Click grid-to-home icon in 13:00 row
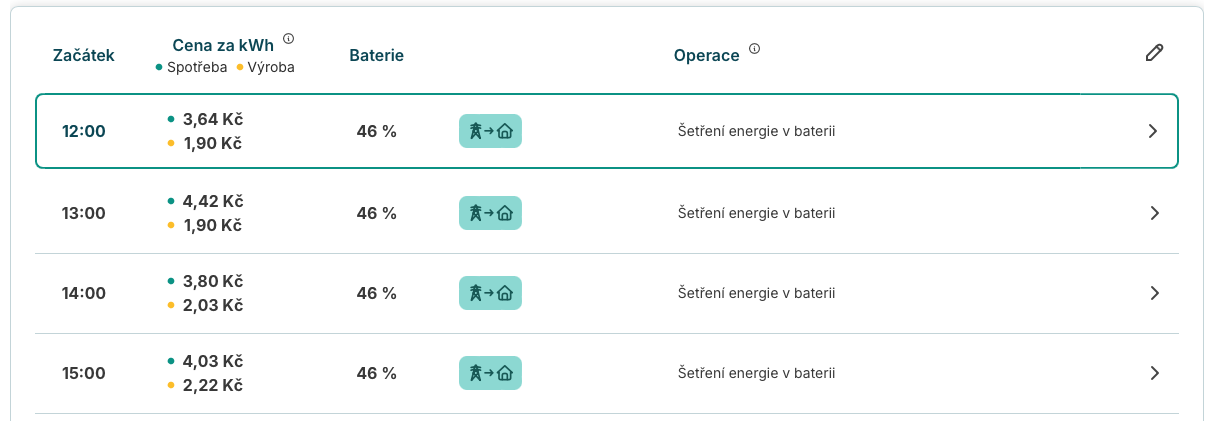The height and width of the screenshot is (421, 1209). (491, 213)
